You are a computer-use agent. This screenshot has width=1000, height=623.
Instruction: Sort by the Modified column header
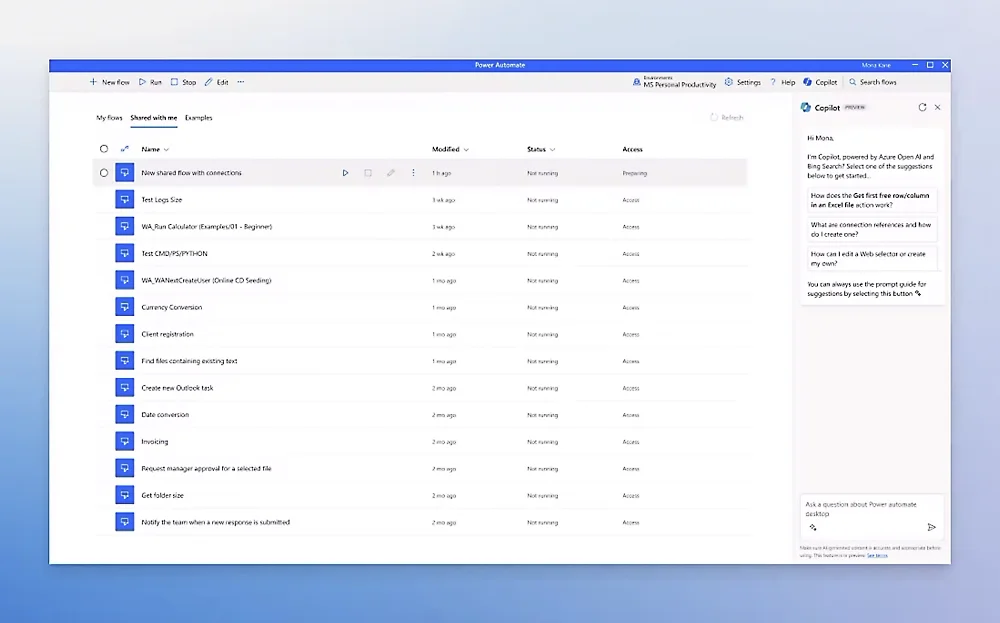click(x=450, y=149)
